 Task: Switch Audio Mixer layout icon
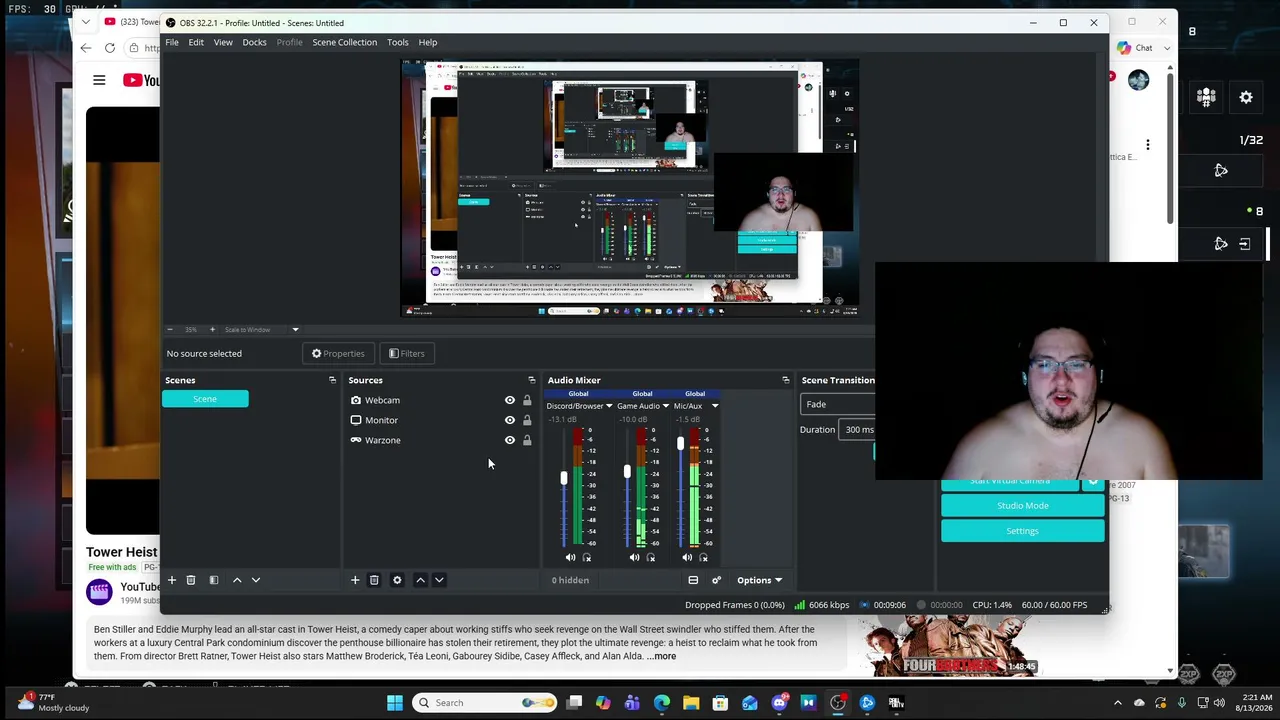pyautogui.click(x=693, y=580)
